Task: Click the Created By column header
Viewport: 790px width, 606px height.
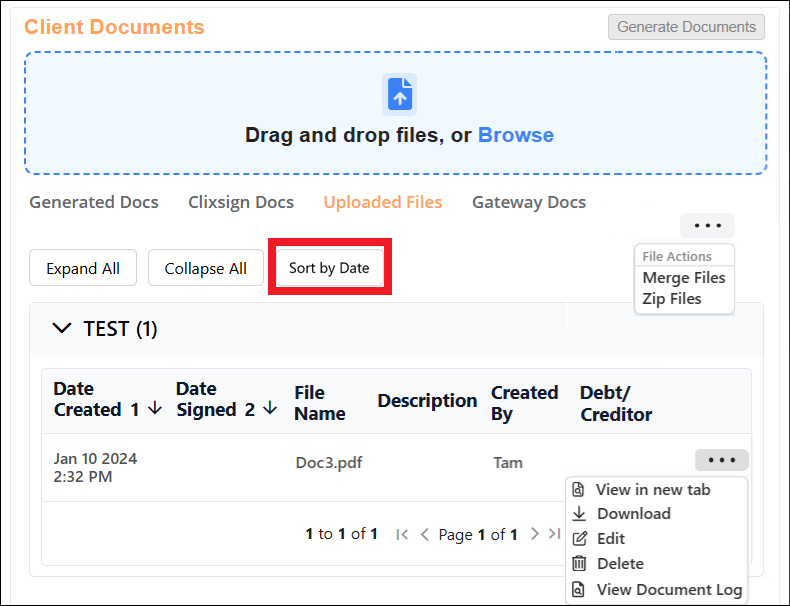Action: 524,403
